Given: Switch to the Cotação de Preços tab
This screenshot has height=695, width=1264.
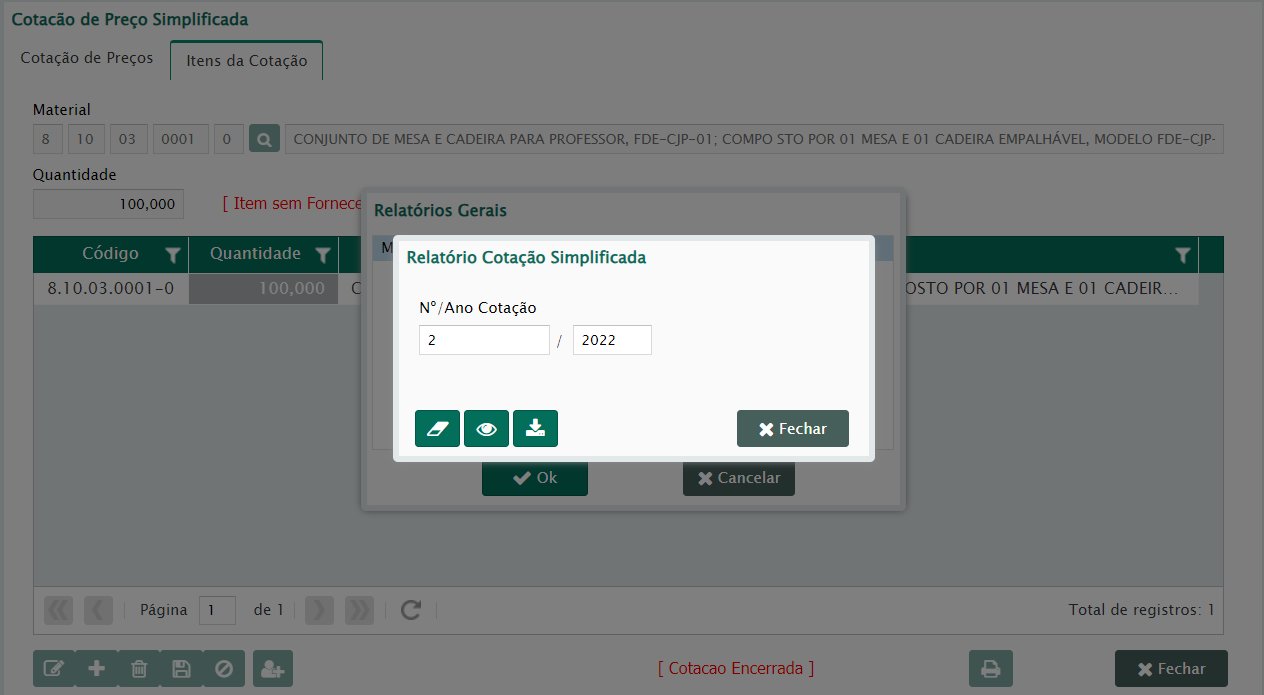Looking at the screenshot, I should 87,58.
